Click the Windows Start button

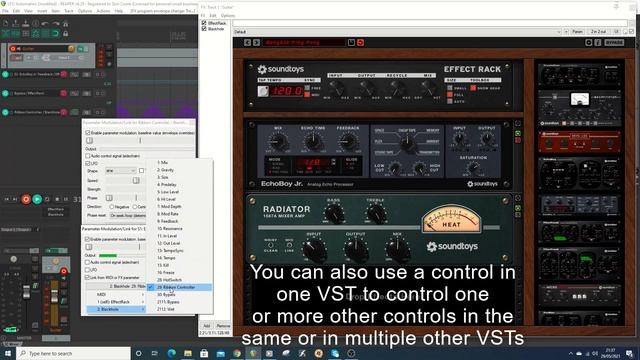[8, 353]
